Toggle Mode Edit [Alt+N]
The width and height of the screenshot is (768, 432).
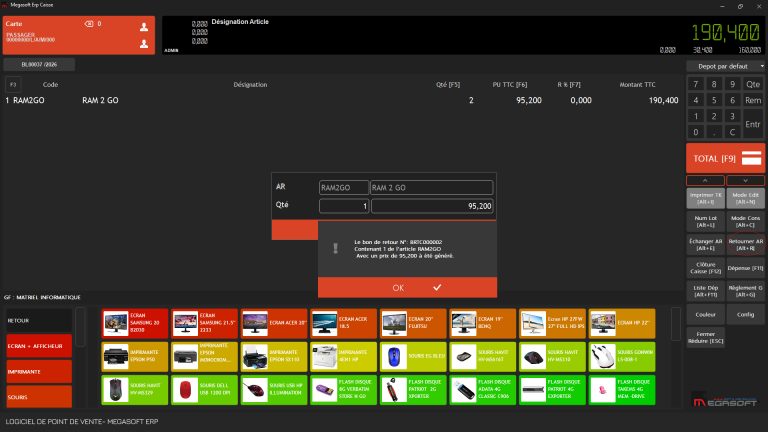[x=745, y=198]
